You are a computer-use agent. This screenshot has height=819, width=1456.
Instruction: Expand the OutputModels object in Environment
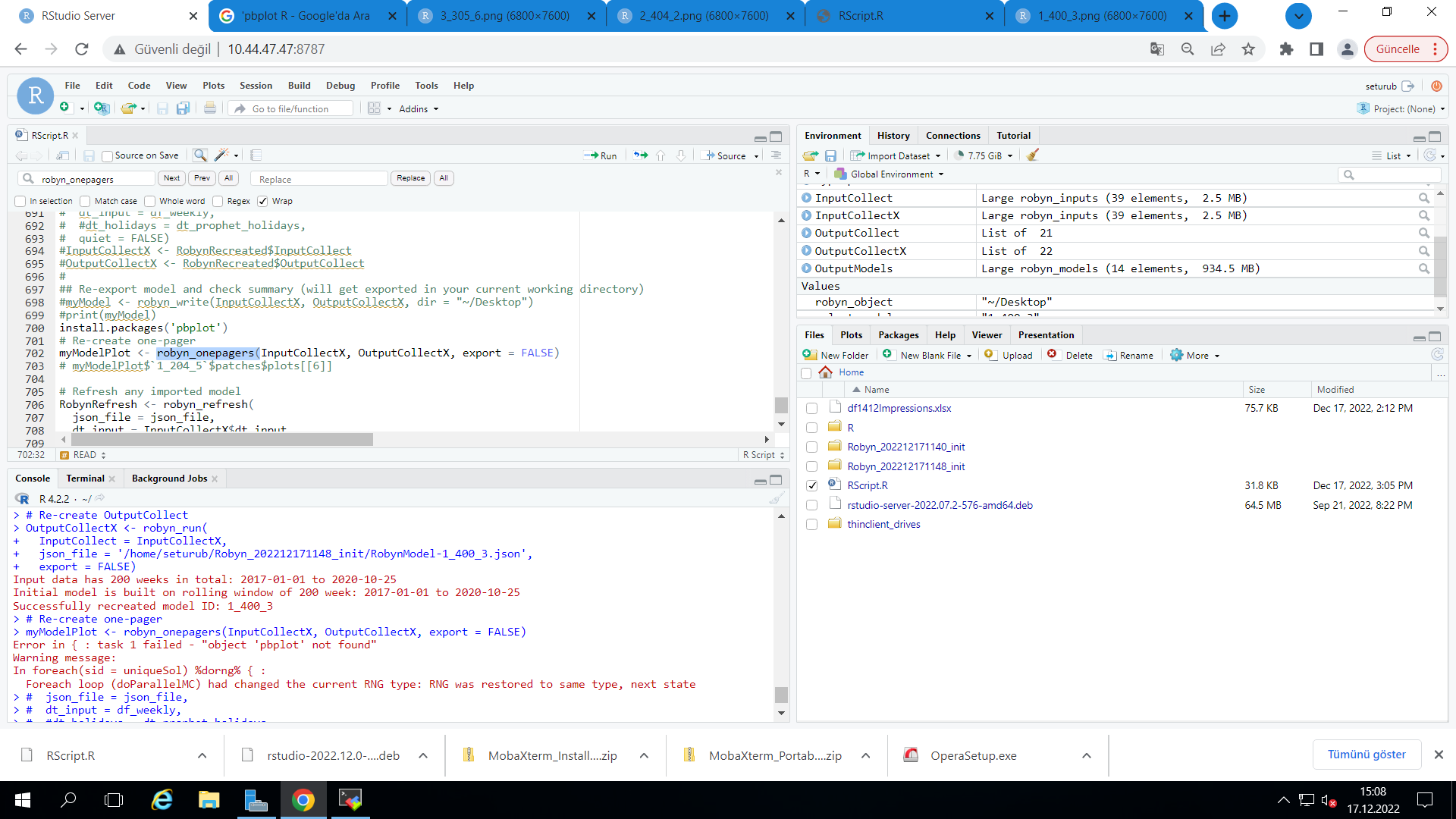tap(806, 268)
